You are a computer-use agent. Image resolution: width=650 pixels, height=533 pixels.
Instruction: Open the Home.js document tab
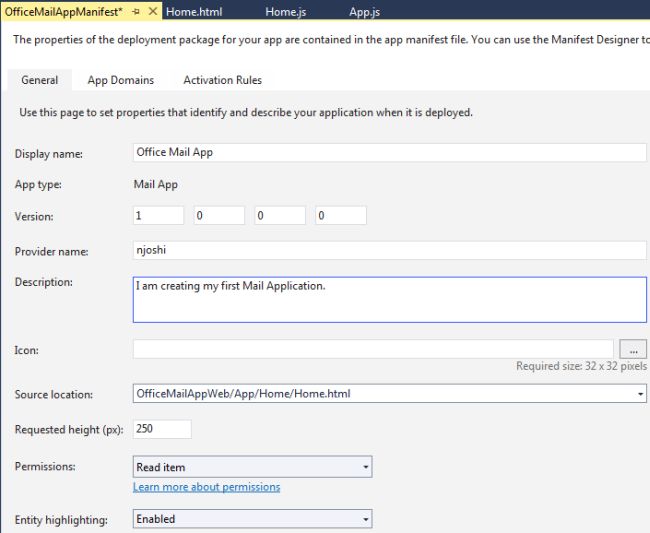click(285, 12)
